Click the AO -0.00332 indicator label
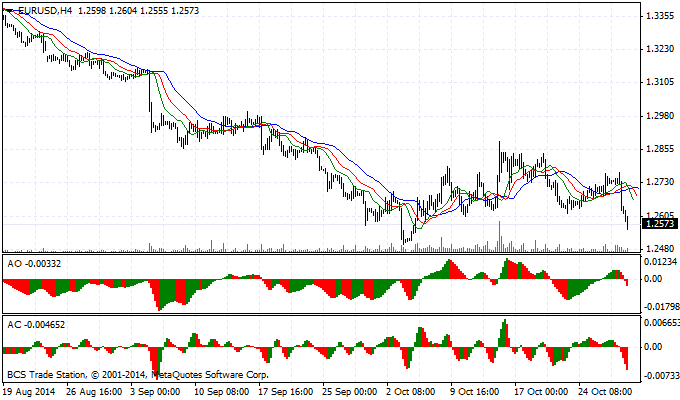Screen dimensions: 680x400 click(x=34, y=263)
